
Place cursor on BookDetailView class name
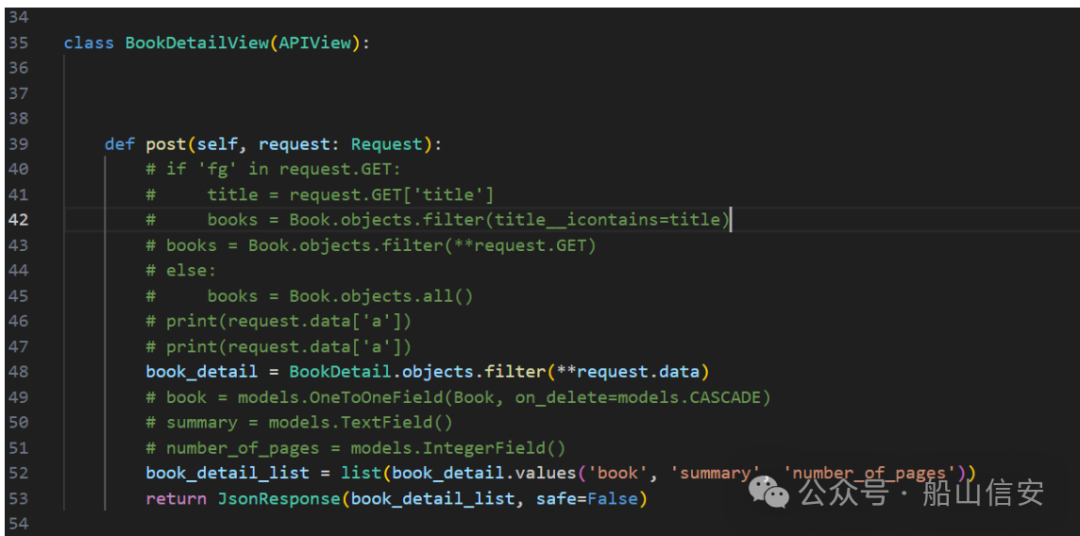(x=196, y=43)
